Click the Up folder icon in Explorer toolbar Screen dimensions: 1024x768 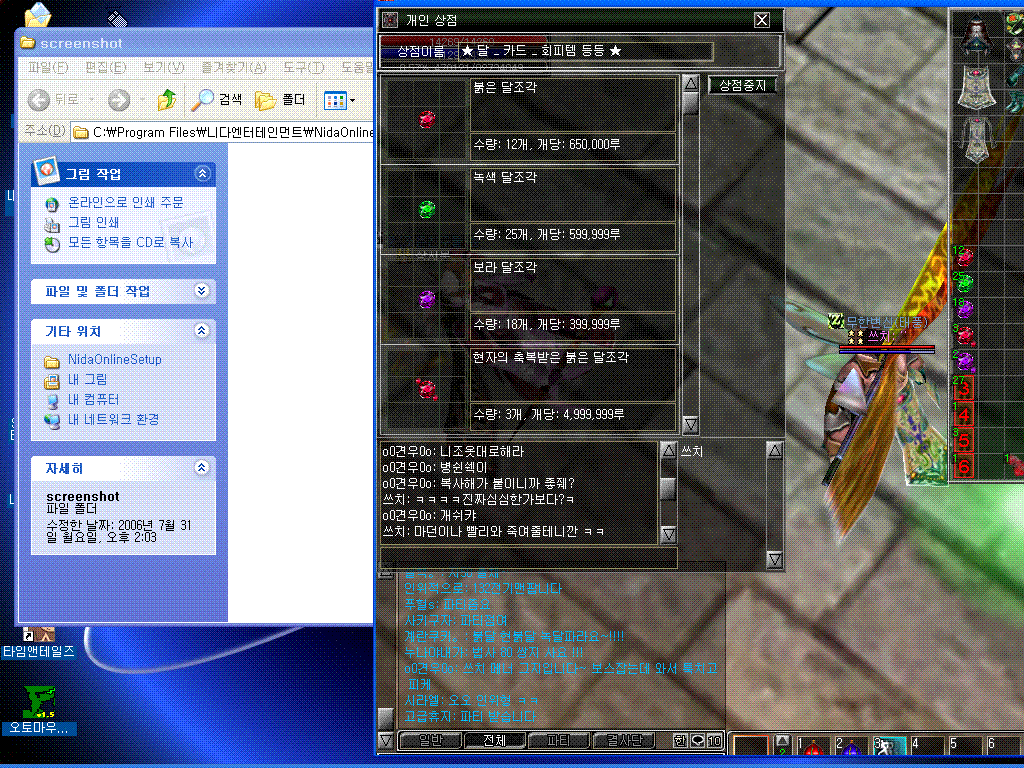coord(166,99)
